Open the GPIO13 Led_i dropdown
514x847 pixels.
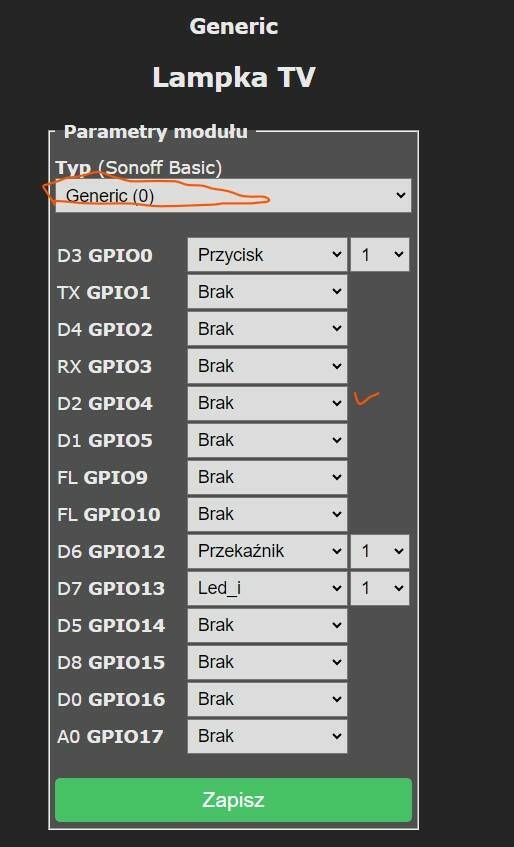(267, 588)
